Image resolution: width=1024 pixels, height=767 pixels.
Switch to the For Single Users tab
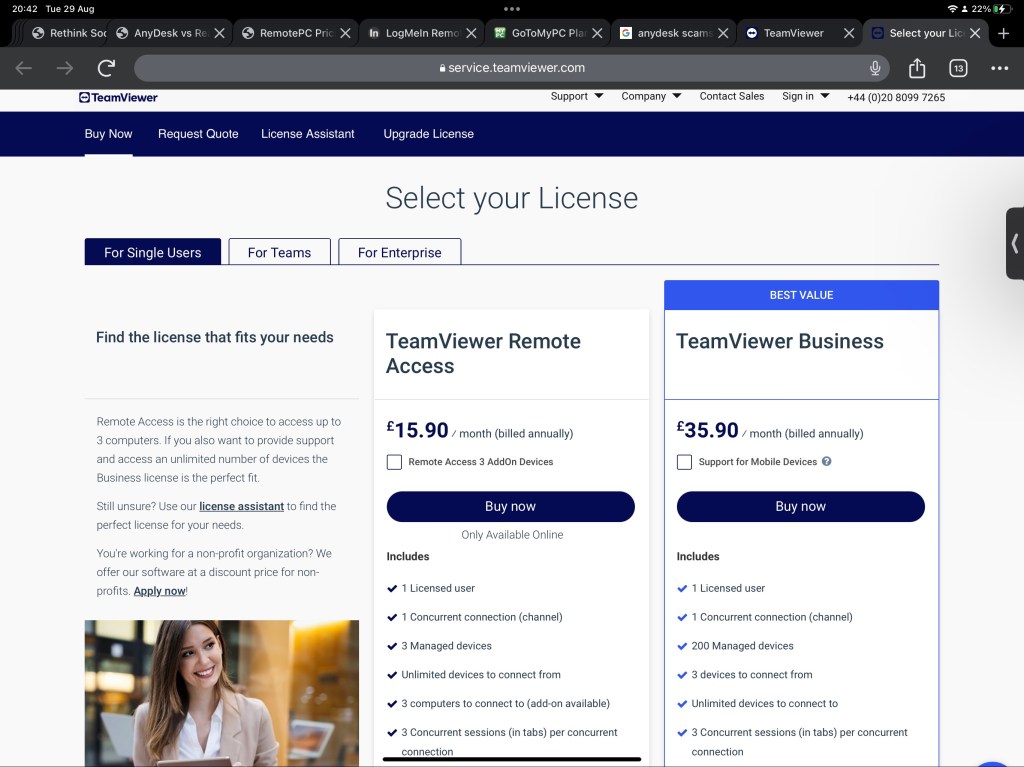point(153,252)
